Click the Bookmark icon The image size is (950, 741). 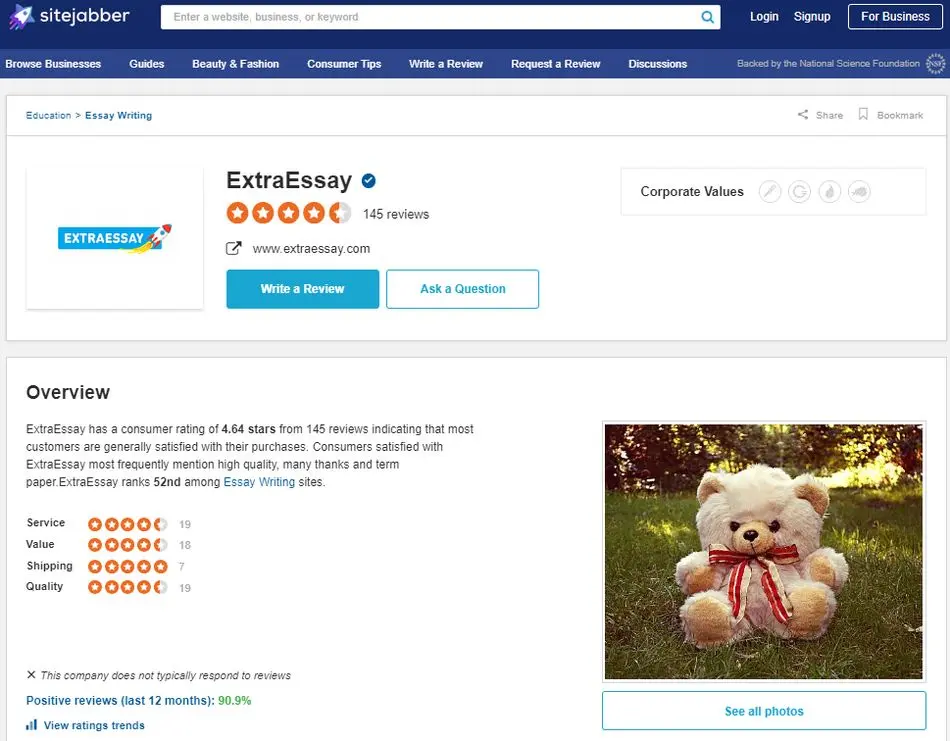(x=863, y=115)
